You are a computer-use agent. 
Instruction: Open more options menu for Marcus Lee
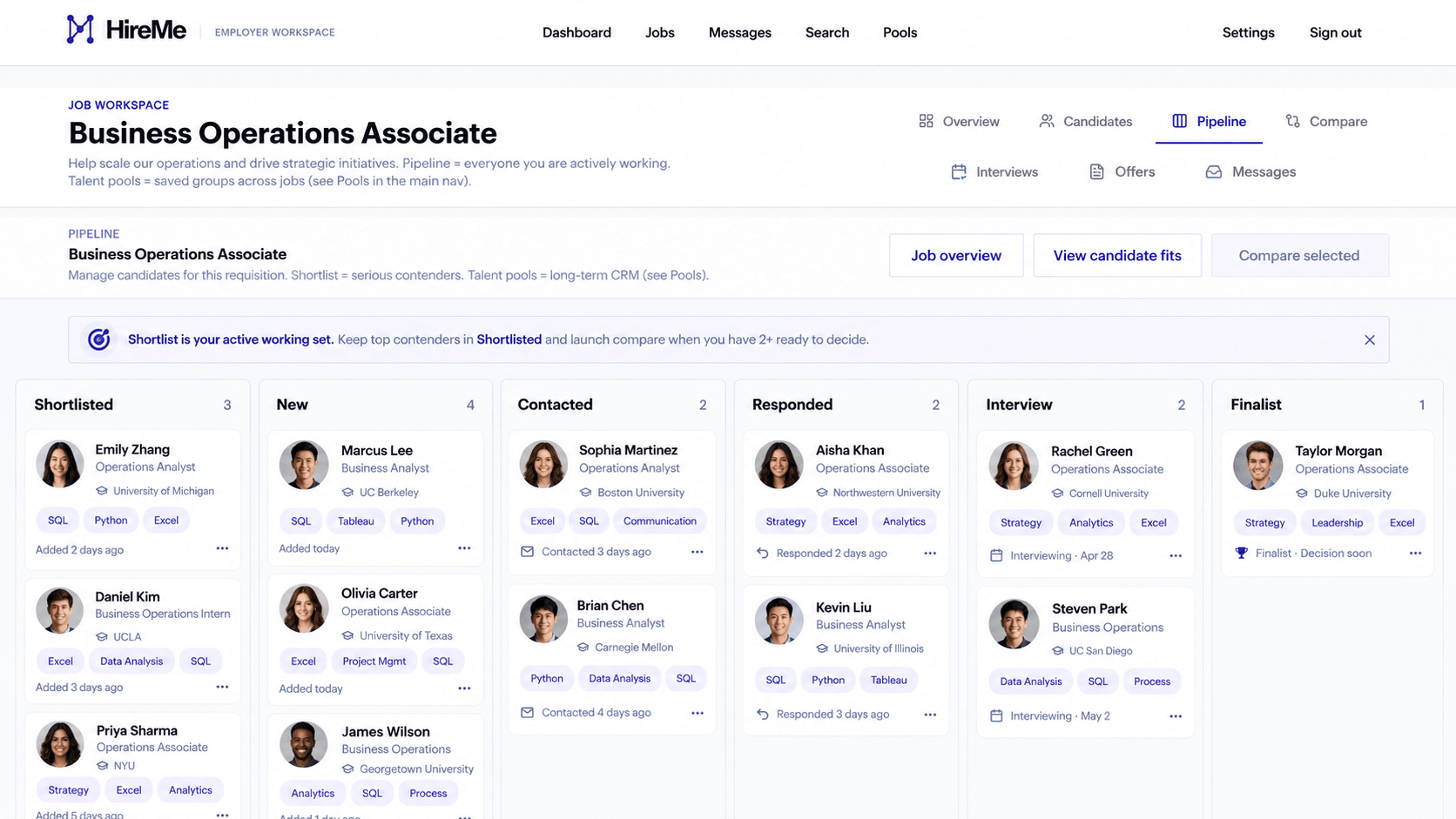pos(464,548)
